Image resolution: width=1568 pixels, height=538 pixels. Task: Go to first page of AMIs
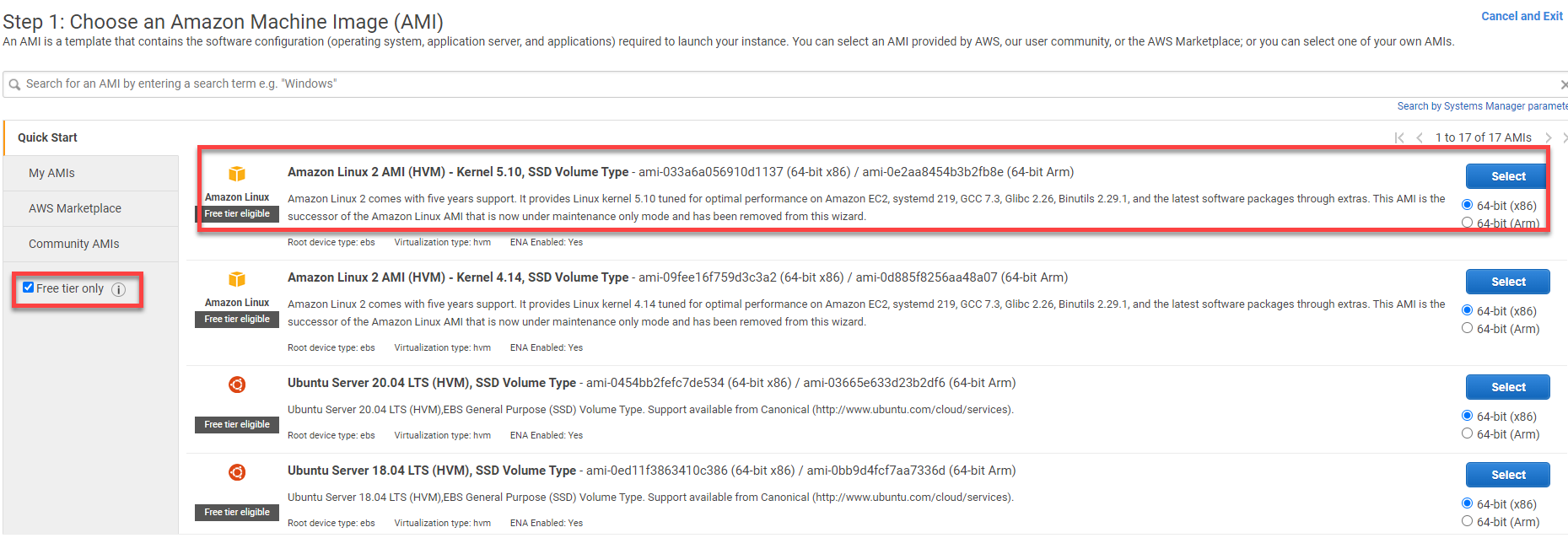coord(1399,137)
